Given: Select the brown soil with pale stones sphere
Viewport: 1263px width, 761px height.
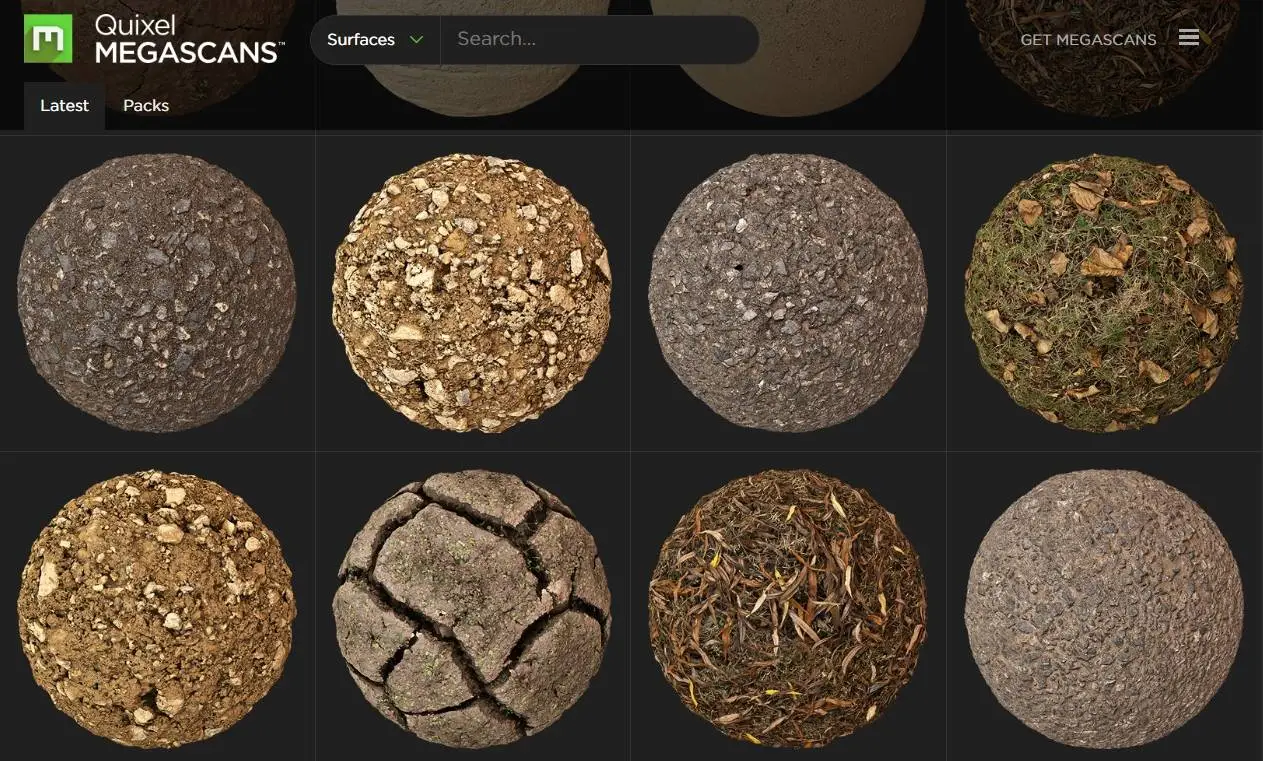Looking at the screenshot, I should pyautogui.click(x=157, y=609).
